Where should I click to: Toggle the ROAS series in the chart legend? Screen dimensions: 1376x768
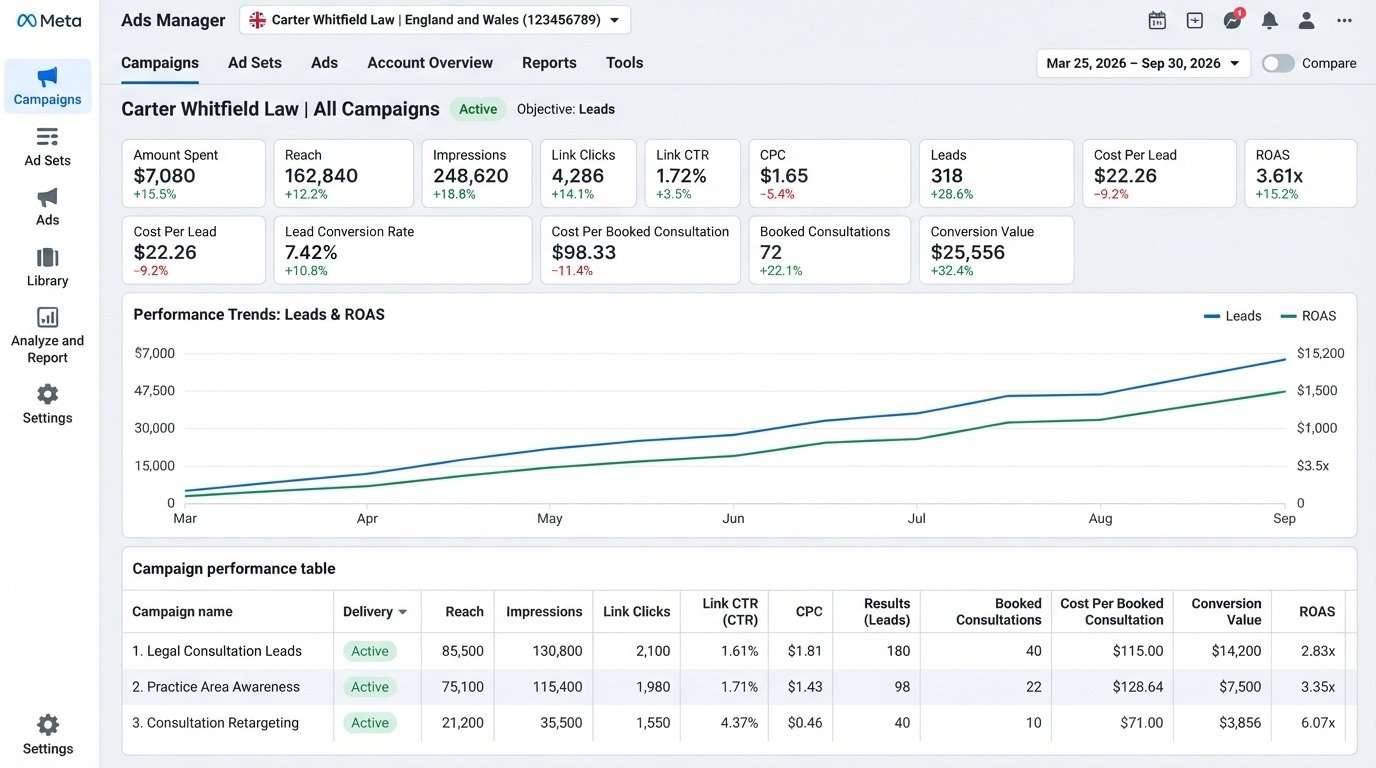[x=1308, y=316]
